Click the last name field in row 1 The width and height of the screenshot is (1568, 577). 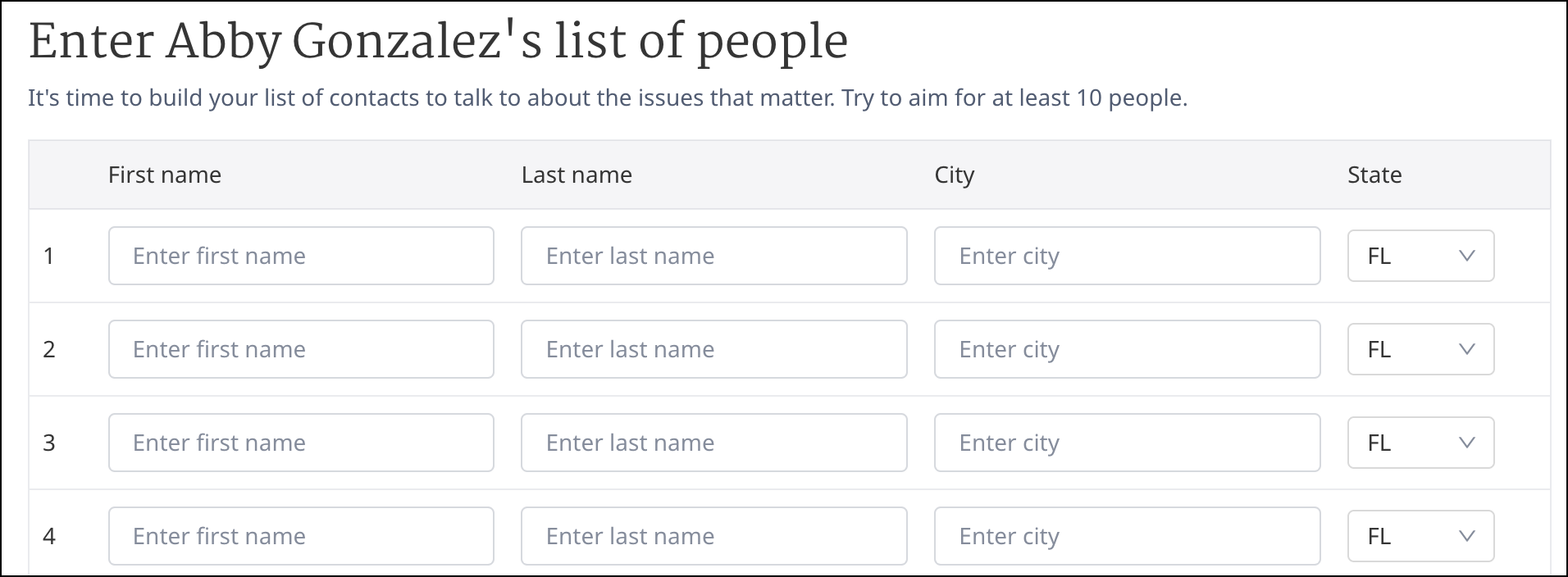(x=713, y=256)
